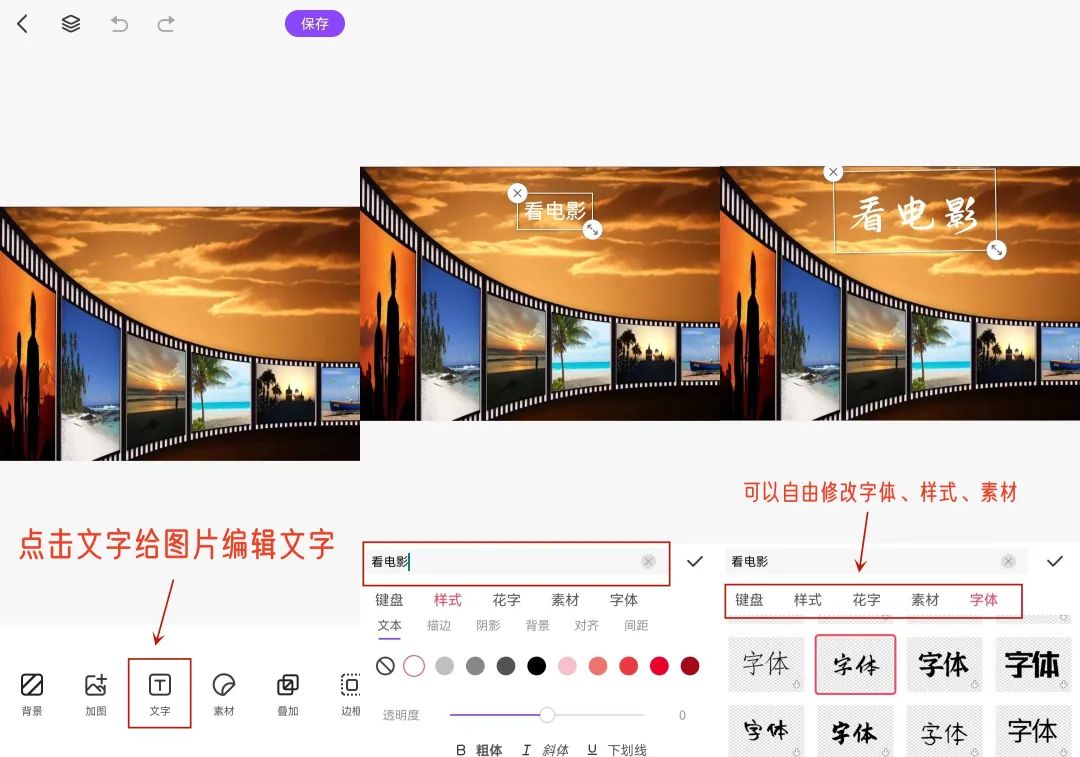
Task: Confirm text edit with the checkmark
Action: coord(695,562)
